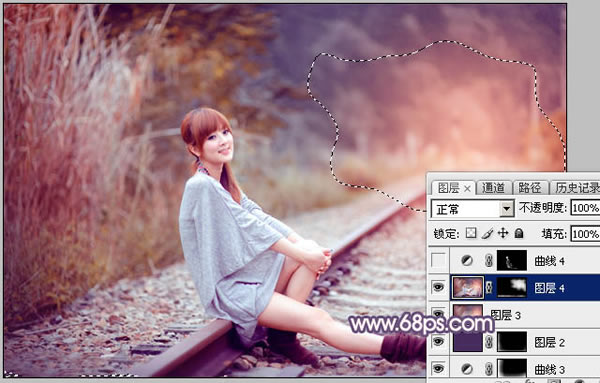Click the lock image pixels brush icon
The width and height of the screenshot is (600, 383).
487,233
